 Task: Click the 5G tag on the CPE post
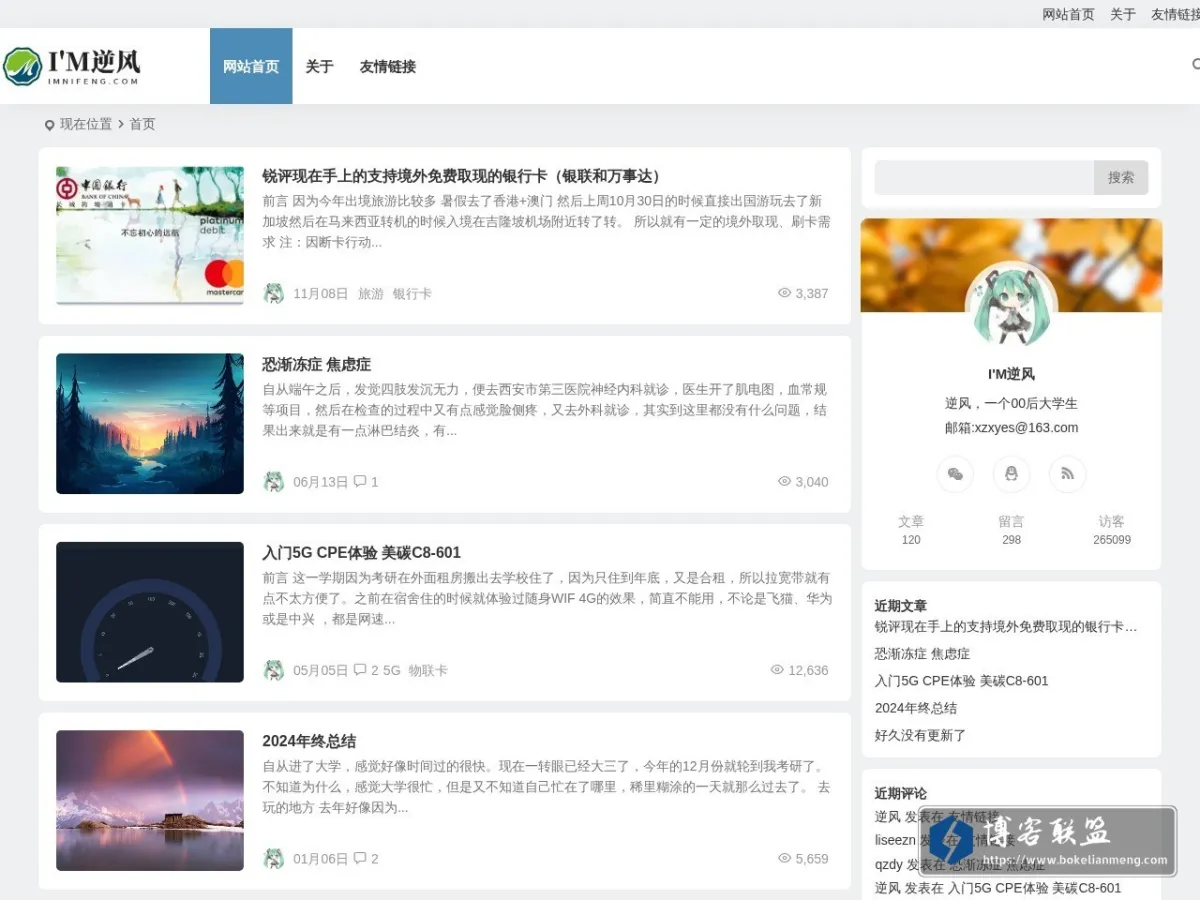pos(391,670)
